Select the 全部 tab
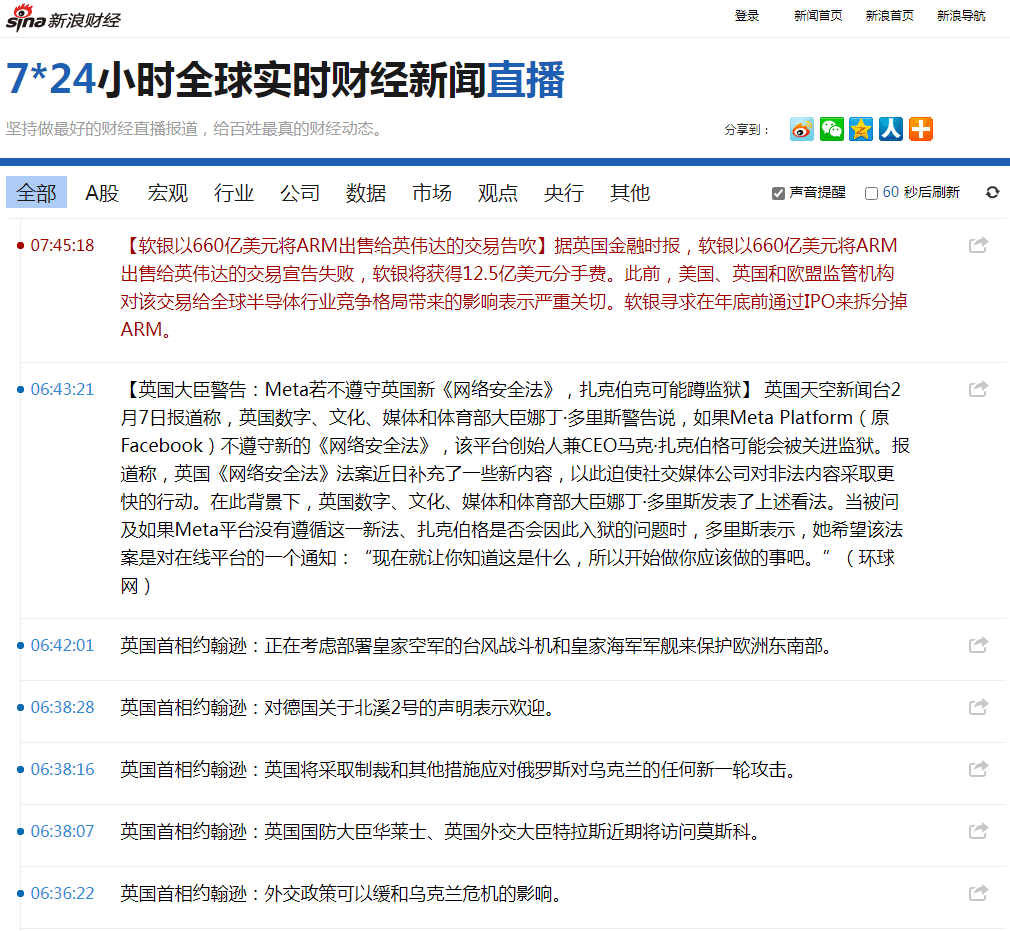Viewport: 1010px width, 931px height. (36, 192)
